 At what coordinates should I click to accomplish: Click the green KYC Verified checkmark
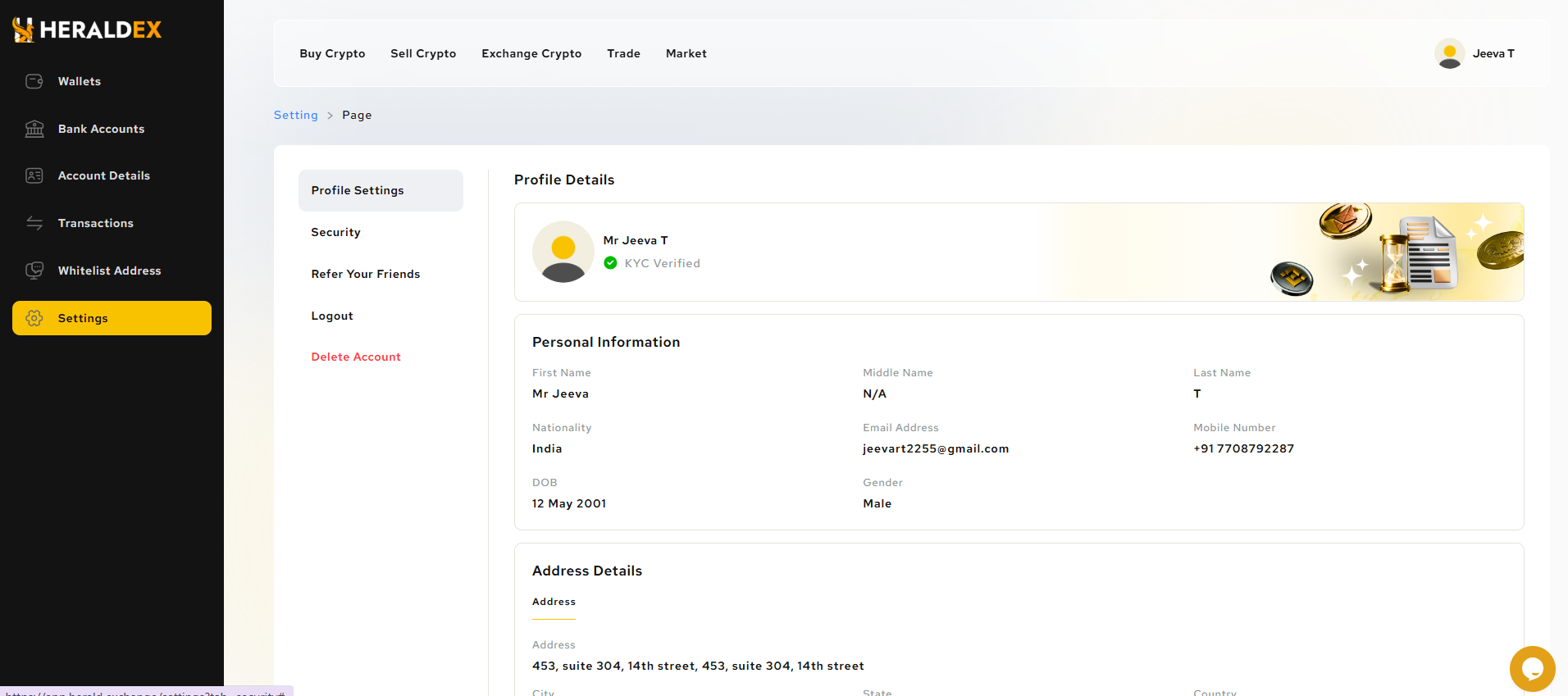pos(610,263)
